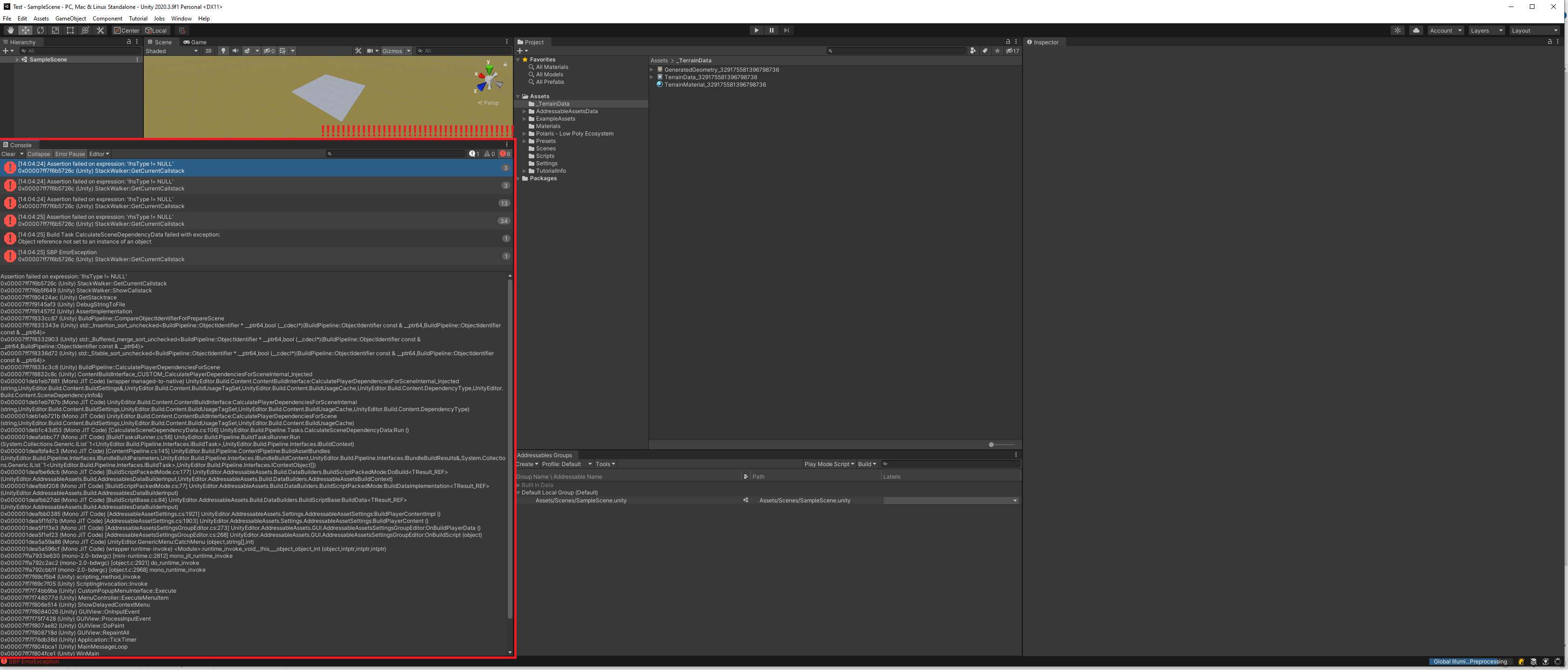
Task: Click the Pause button
Action: click(771, 30)
